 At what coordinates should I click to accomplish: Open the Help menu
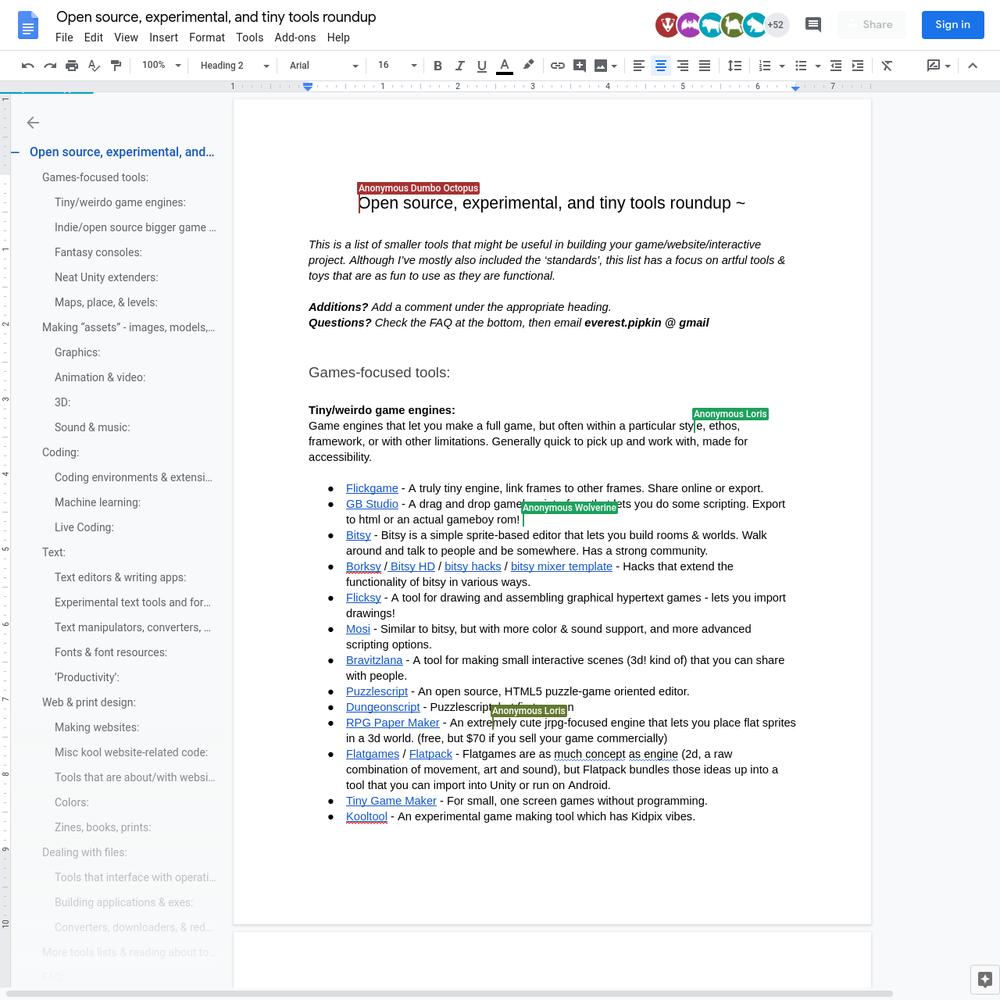(x=338, y=38)
